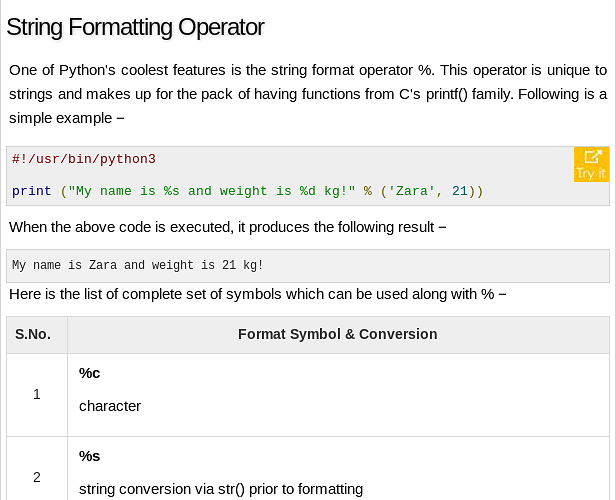Click the #!/usr/bin/python3 shebang line
The image size is (616, 500).
(84, 159)
